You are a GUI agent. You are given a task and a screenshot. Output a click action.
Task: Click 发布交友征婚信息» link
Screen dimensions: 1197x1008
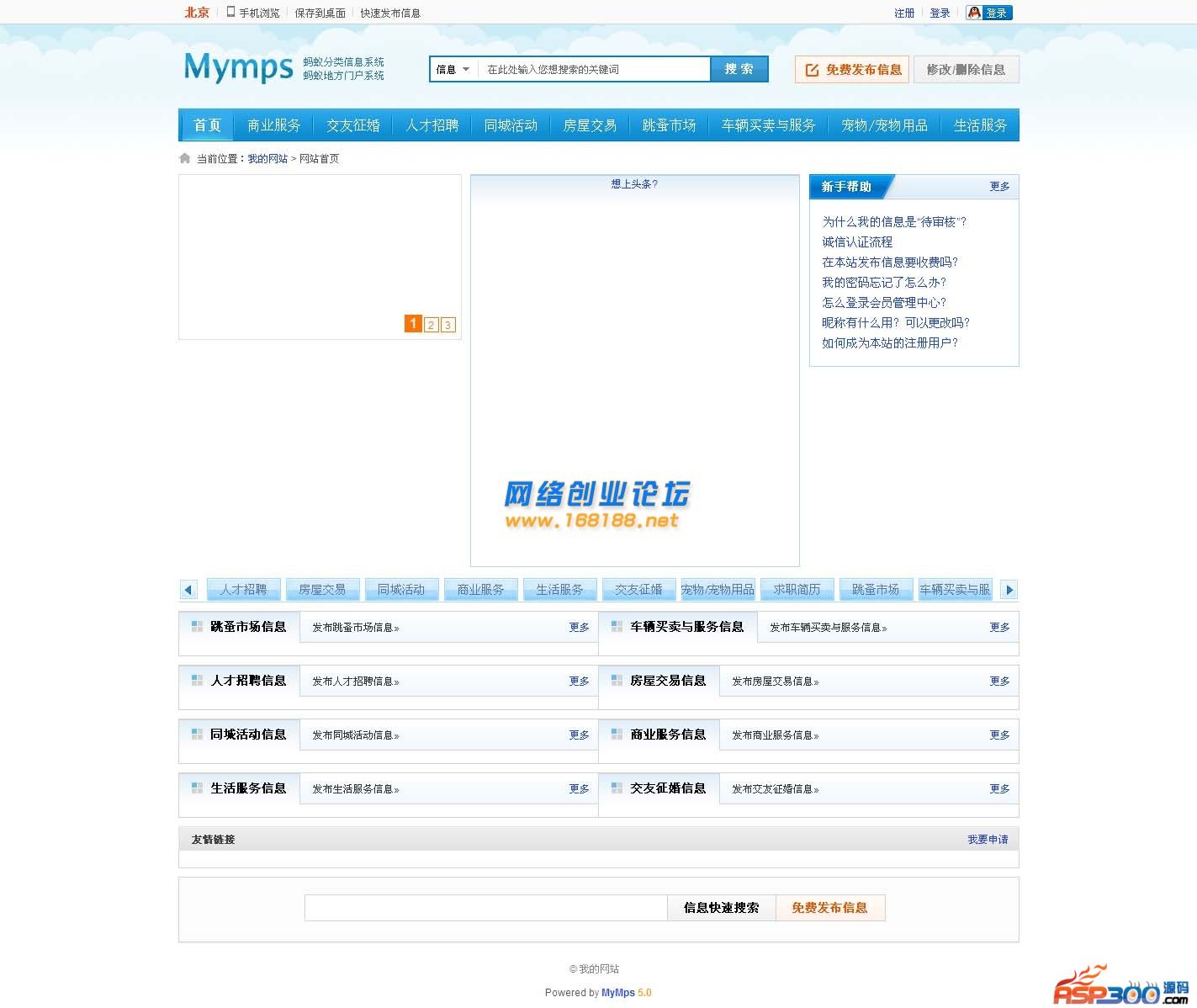tap(776, 788)
